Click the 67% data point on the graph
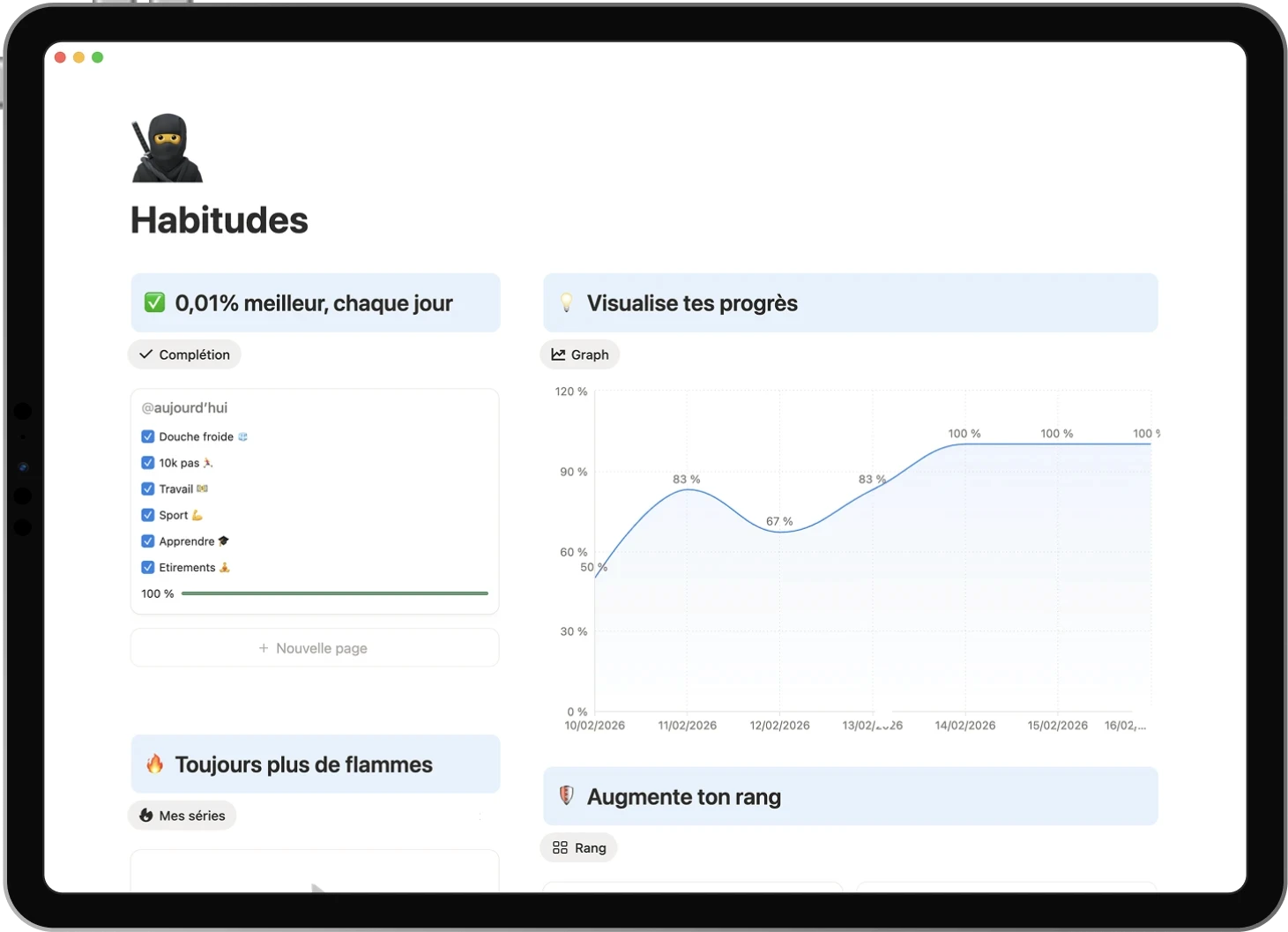The width and height of the screenshot is (1288, 932). [x=781, y=533]
